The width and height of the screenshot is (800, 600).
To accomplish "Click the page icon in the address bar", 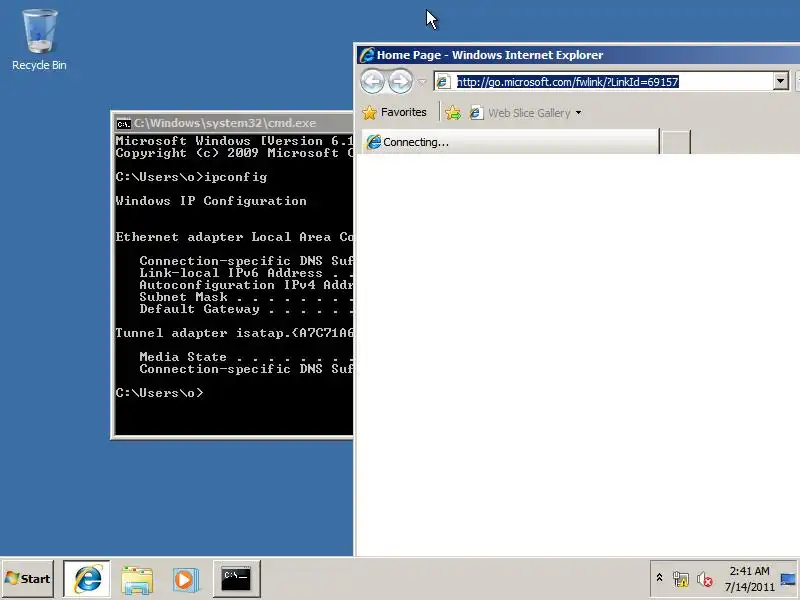I will (x=443, y=82).
